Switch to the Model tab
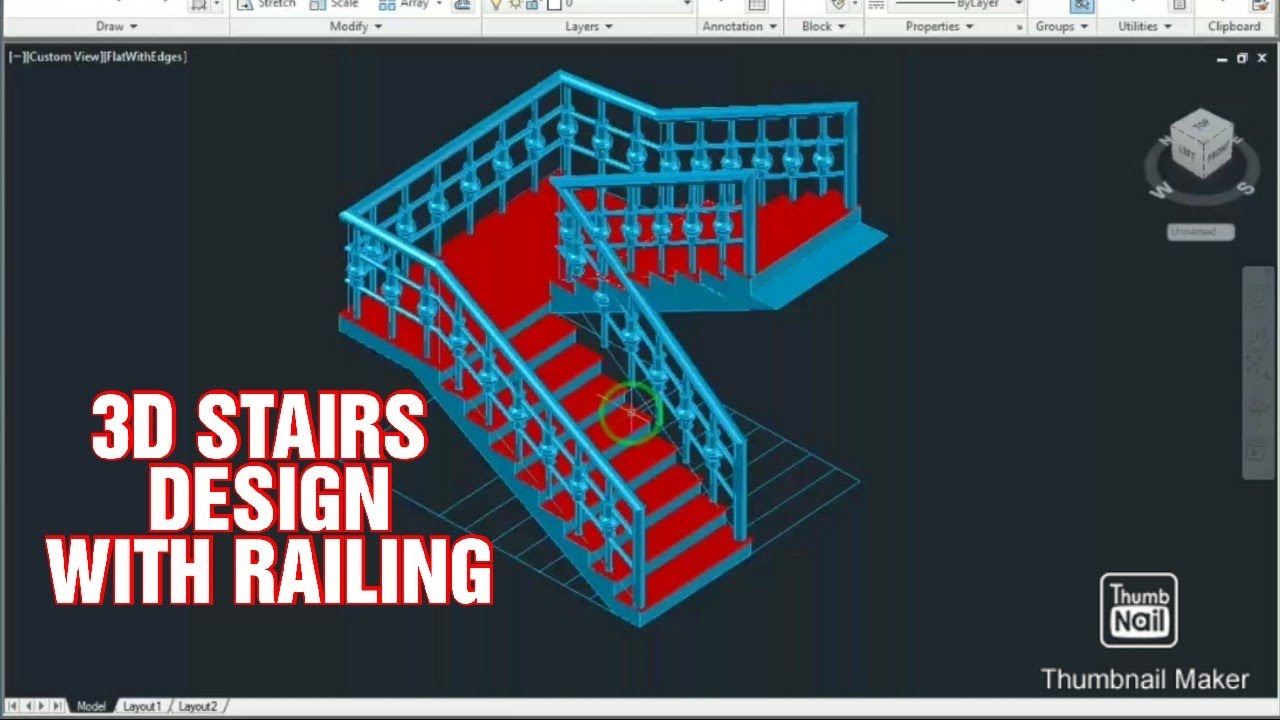1280x720 pixels. (x=90, y=706)
